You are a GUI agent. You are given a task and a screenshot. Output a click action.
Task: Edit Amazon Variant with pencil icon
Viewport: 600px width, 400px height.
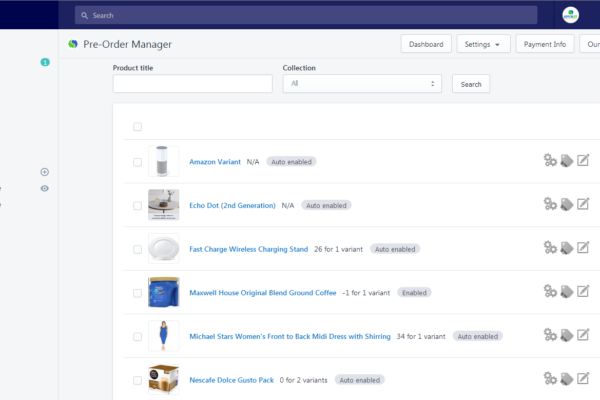click(583, 160)
